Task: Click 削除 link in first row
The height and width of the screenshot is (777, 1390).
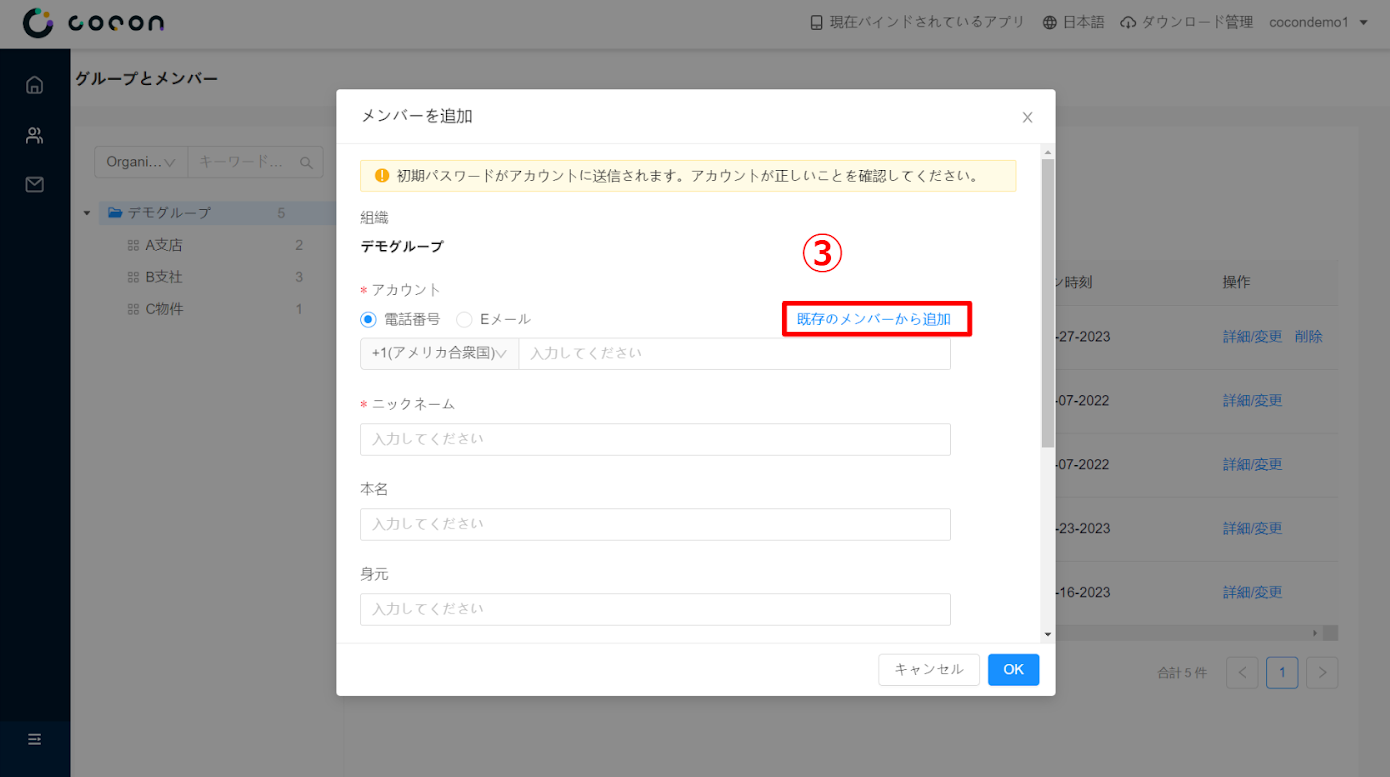Action: pyautogui.click(x=1308, y=337)
